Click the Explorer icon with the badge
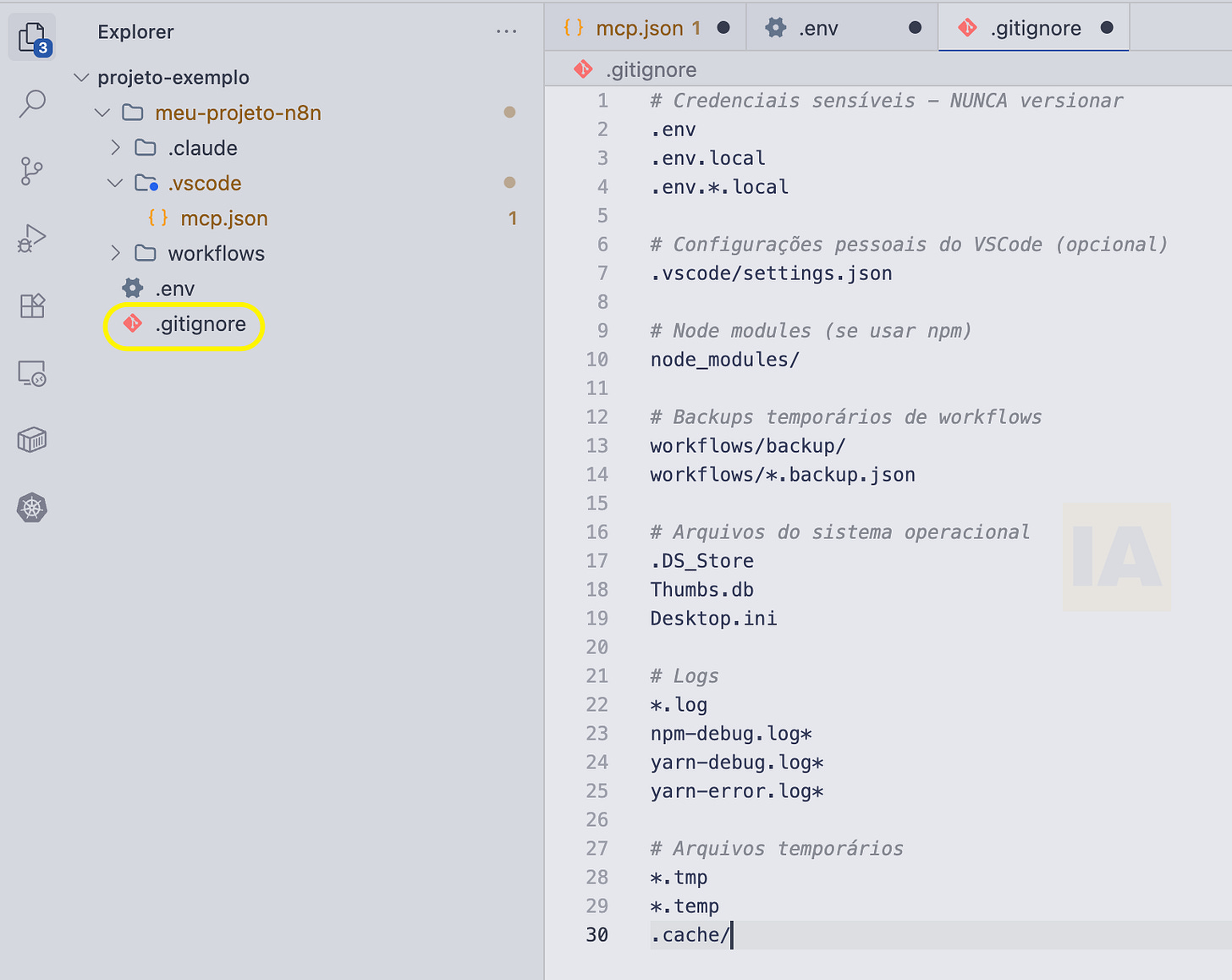 (x=31, y=36)
